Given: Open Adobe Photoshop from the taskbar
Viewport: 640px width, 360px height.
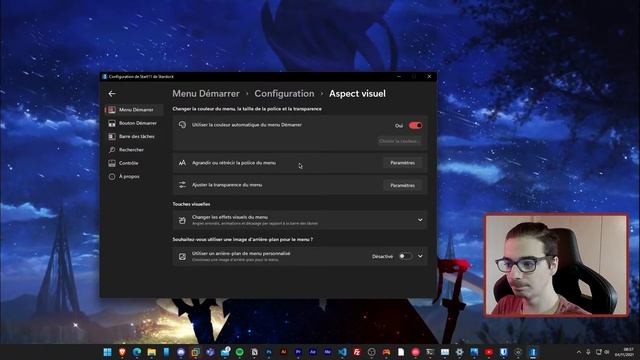Looking at the screenshot, I should (x=269, y=352).
